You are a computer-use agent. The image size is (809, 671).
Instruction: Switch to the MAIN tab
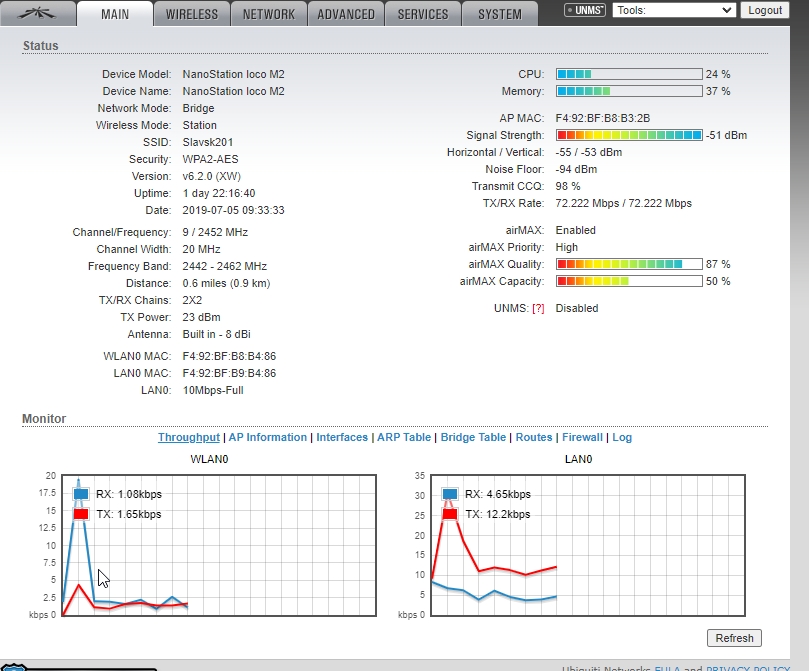coord(115,14)
